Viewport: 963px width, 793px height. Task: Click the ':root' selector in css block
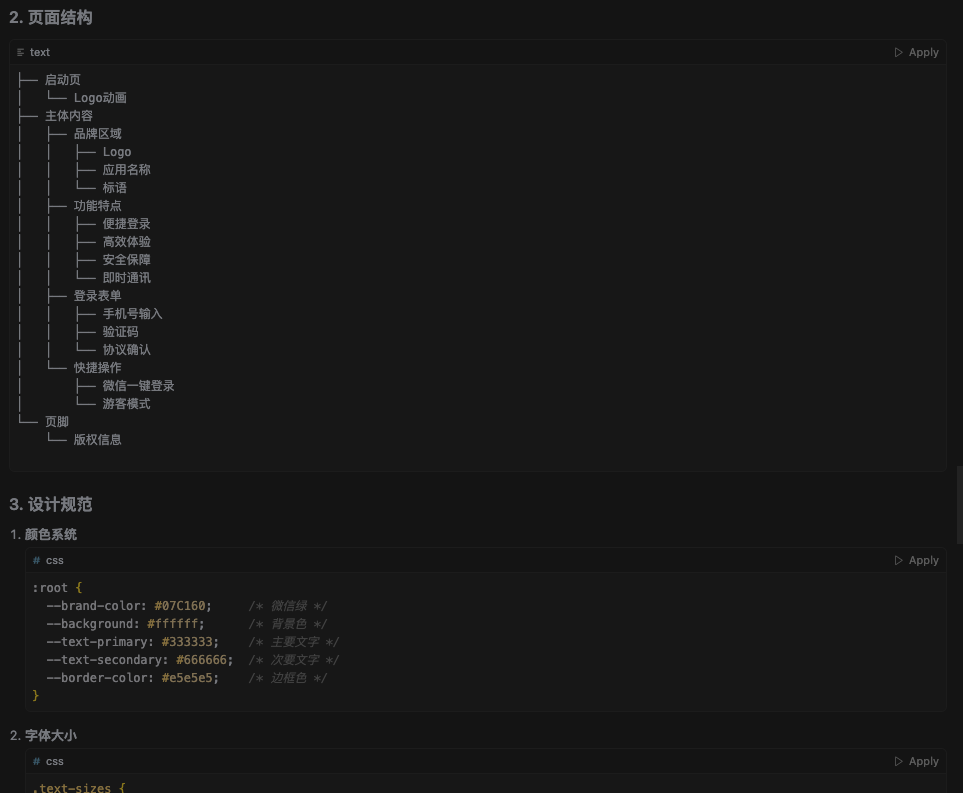coord(50,588)
